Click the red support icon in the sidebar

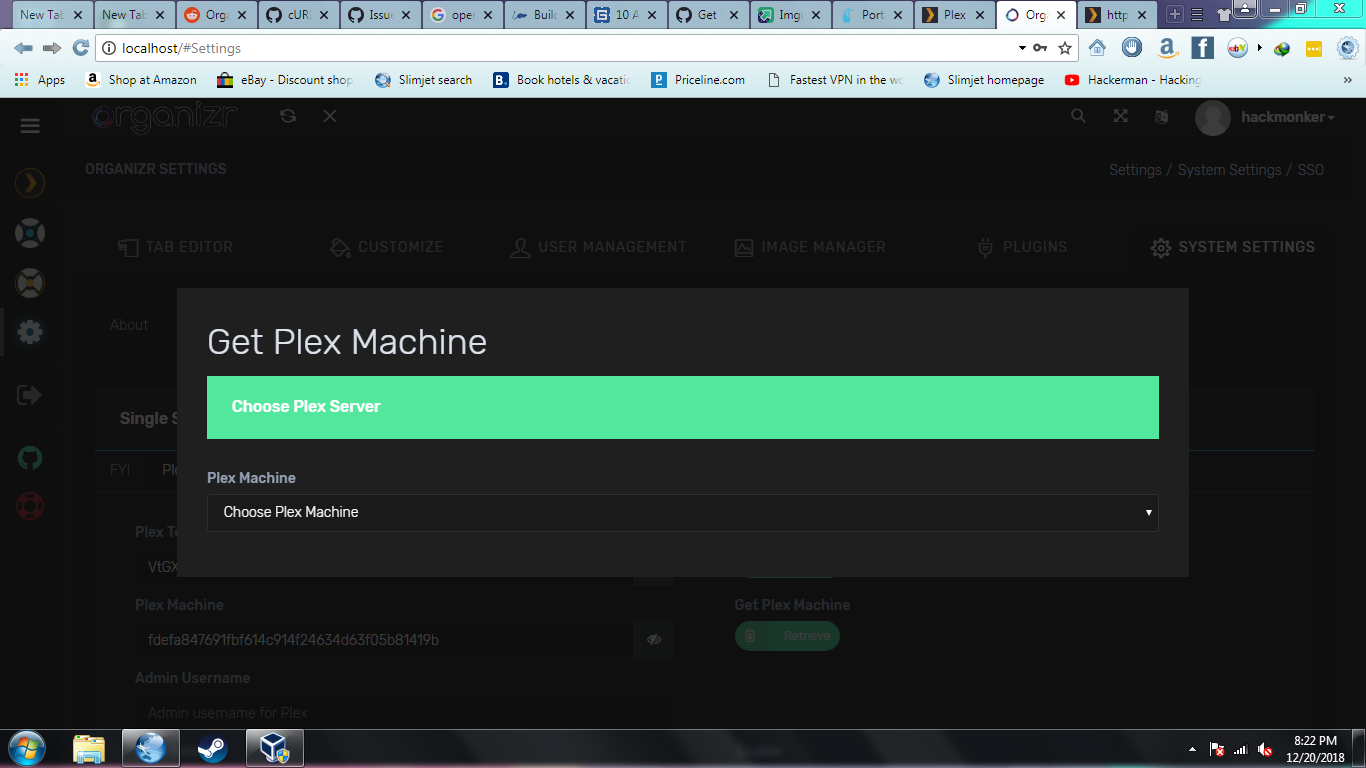click(29, 506)
